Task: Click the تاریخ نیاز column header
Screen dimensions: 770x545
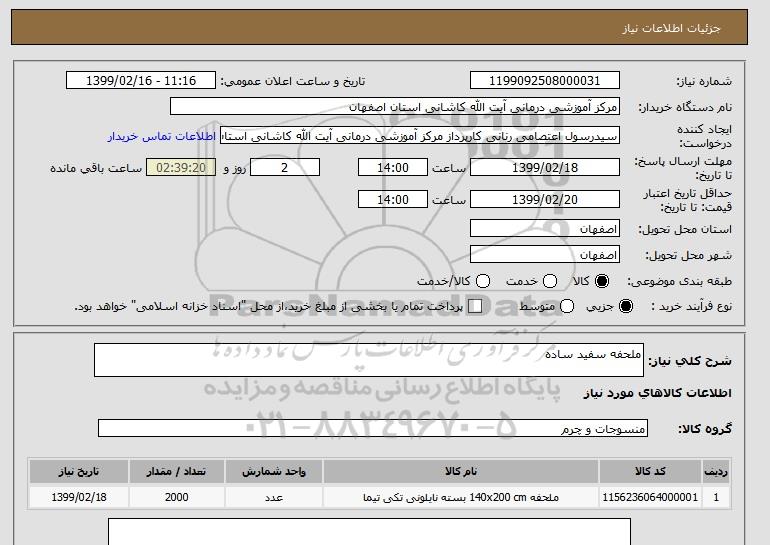Action: point(79,471)
